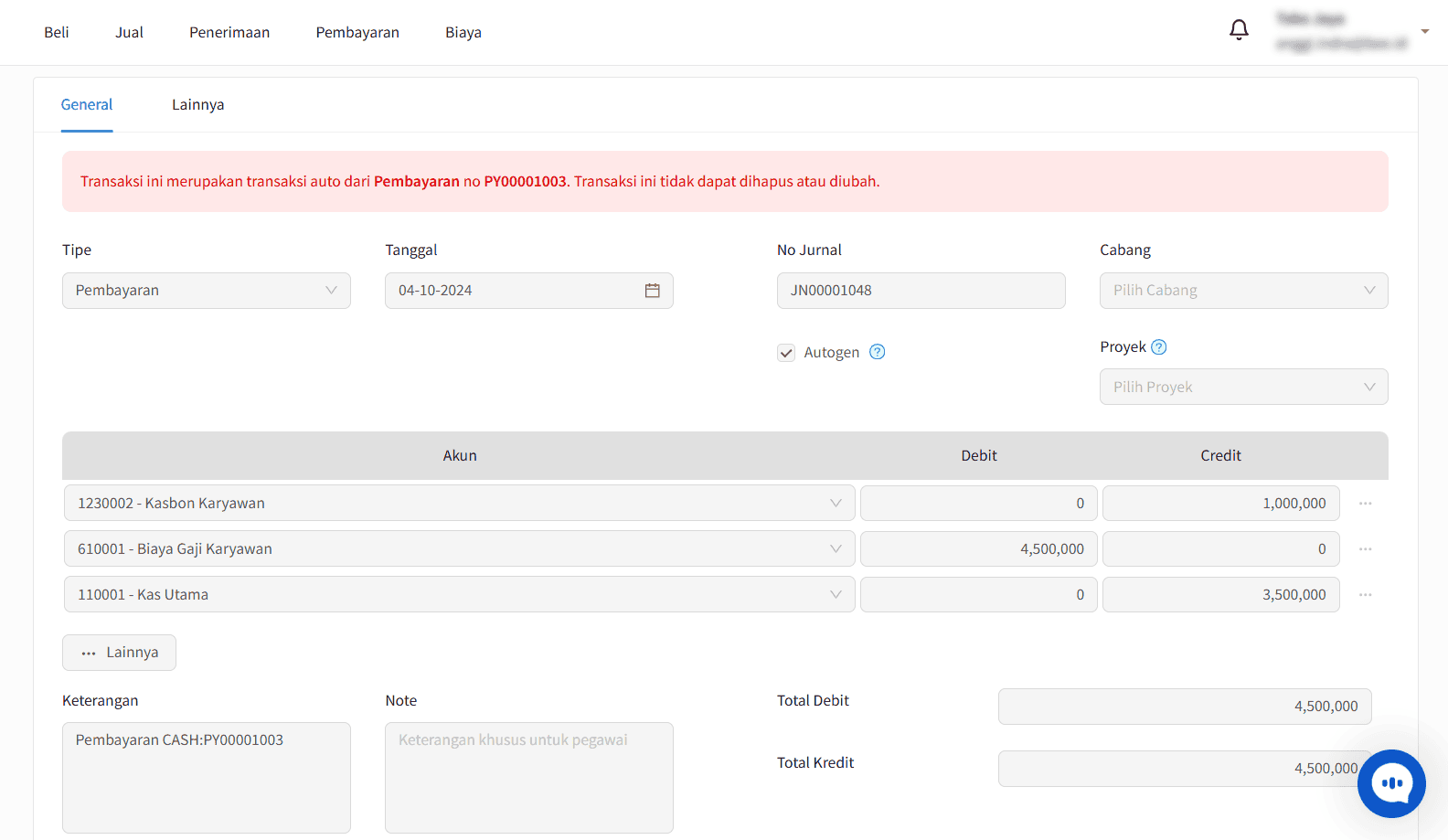The image size is (1448, 840).
Task: Click the calendar icon in Tanggal field
Action: (652, 291)
